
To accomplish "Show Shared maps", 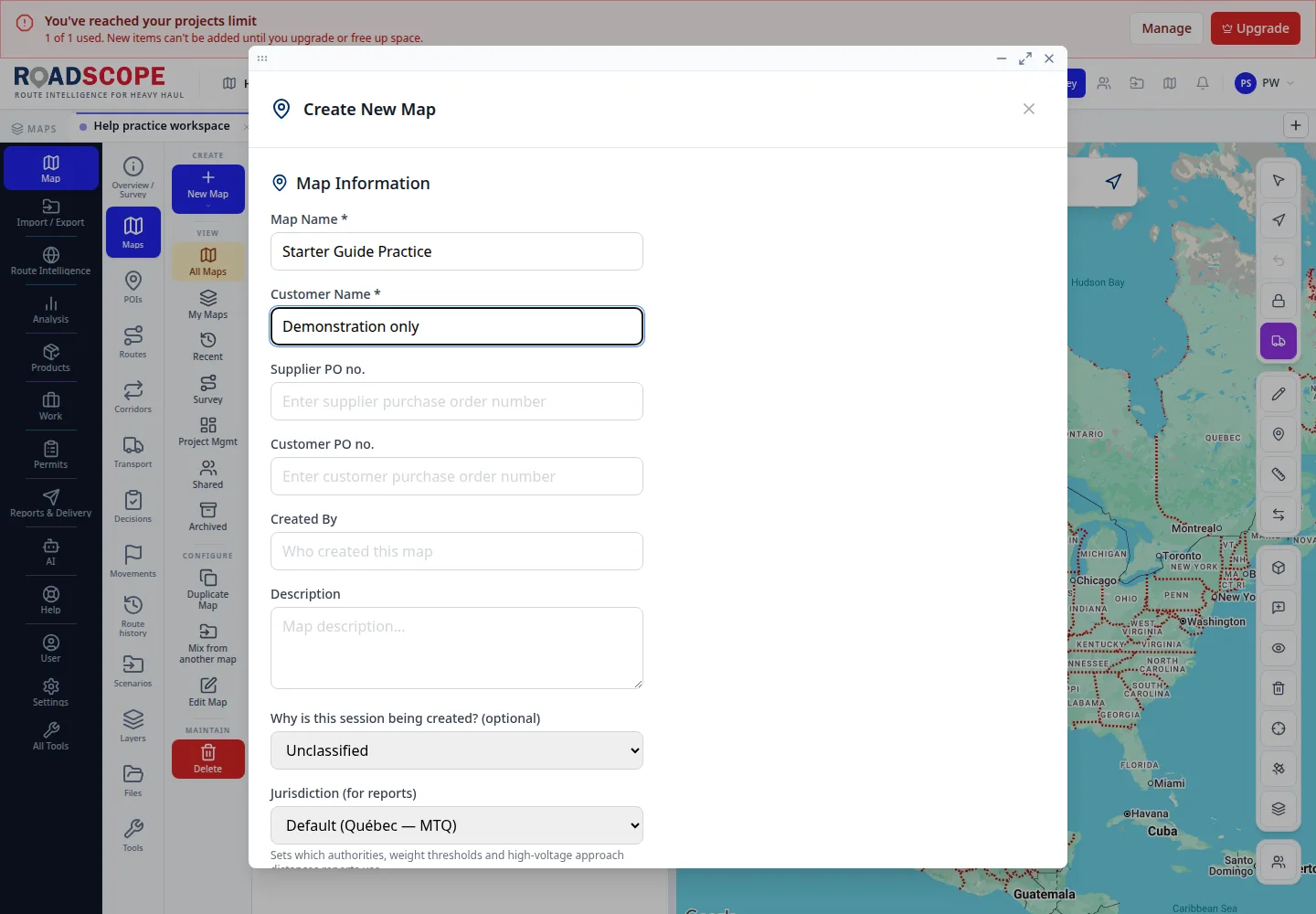I will (208, 474).
